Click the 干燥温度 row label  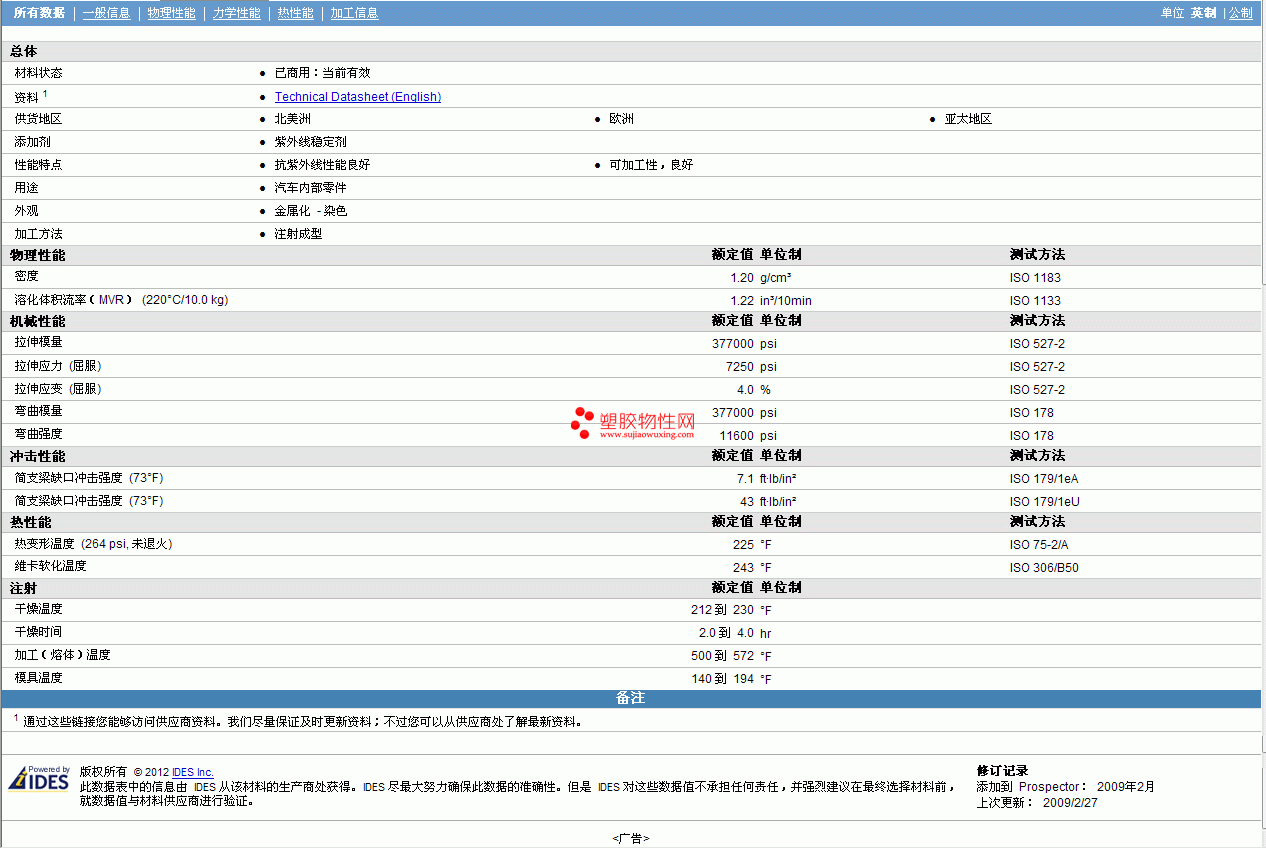click(38, 609)
